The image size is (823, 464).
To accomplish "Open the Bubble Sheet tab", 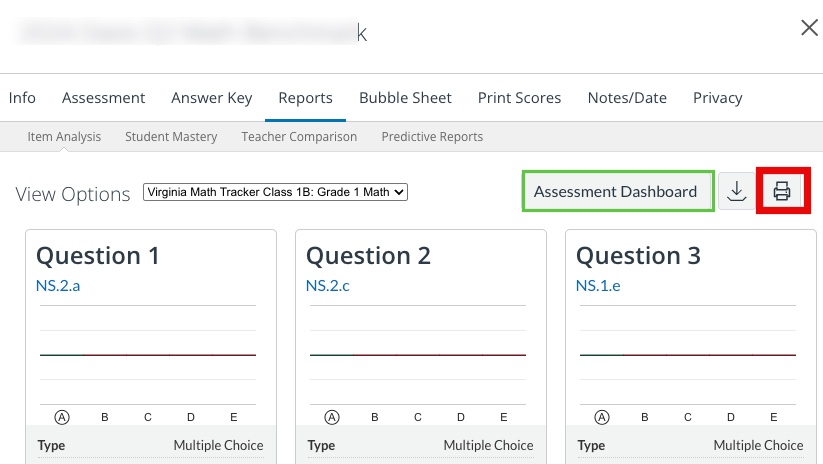I will click(x=405, y=98).
